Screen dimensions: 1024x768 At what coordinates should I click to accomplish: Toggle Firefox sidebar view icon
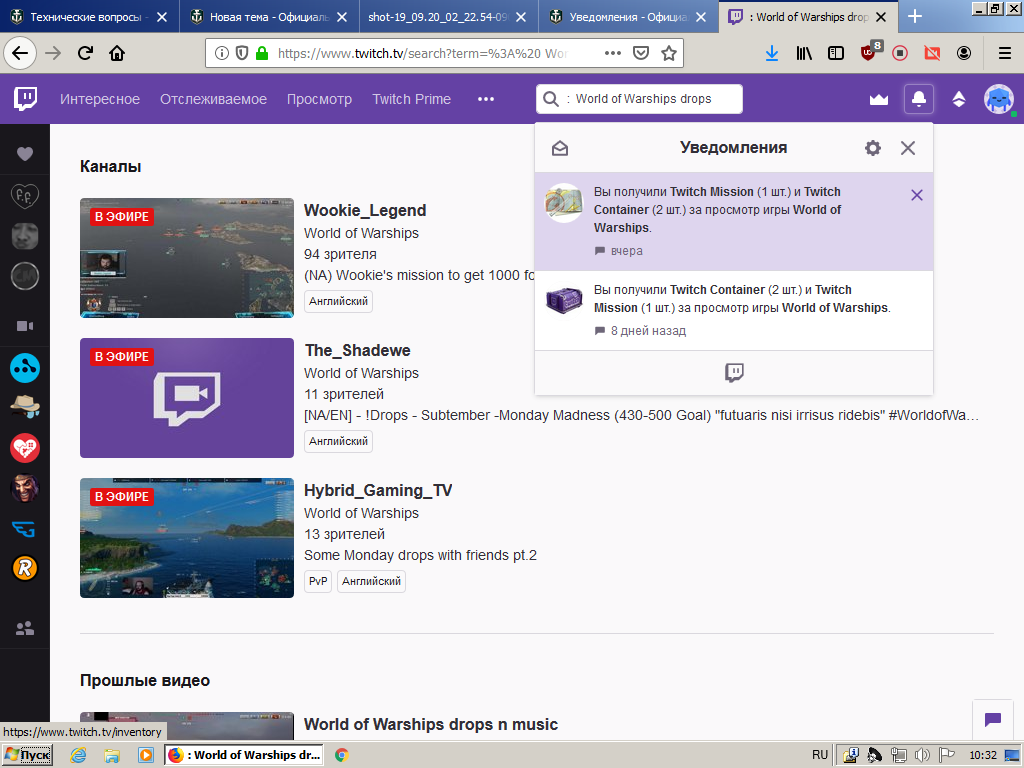click(x=836, y=53)
